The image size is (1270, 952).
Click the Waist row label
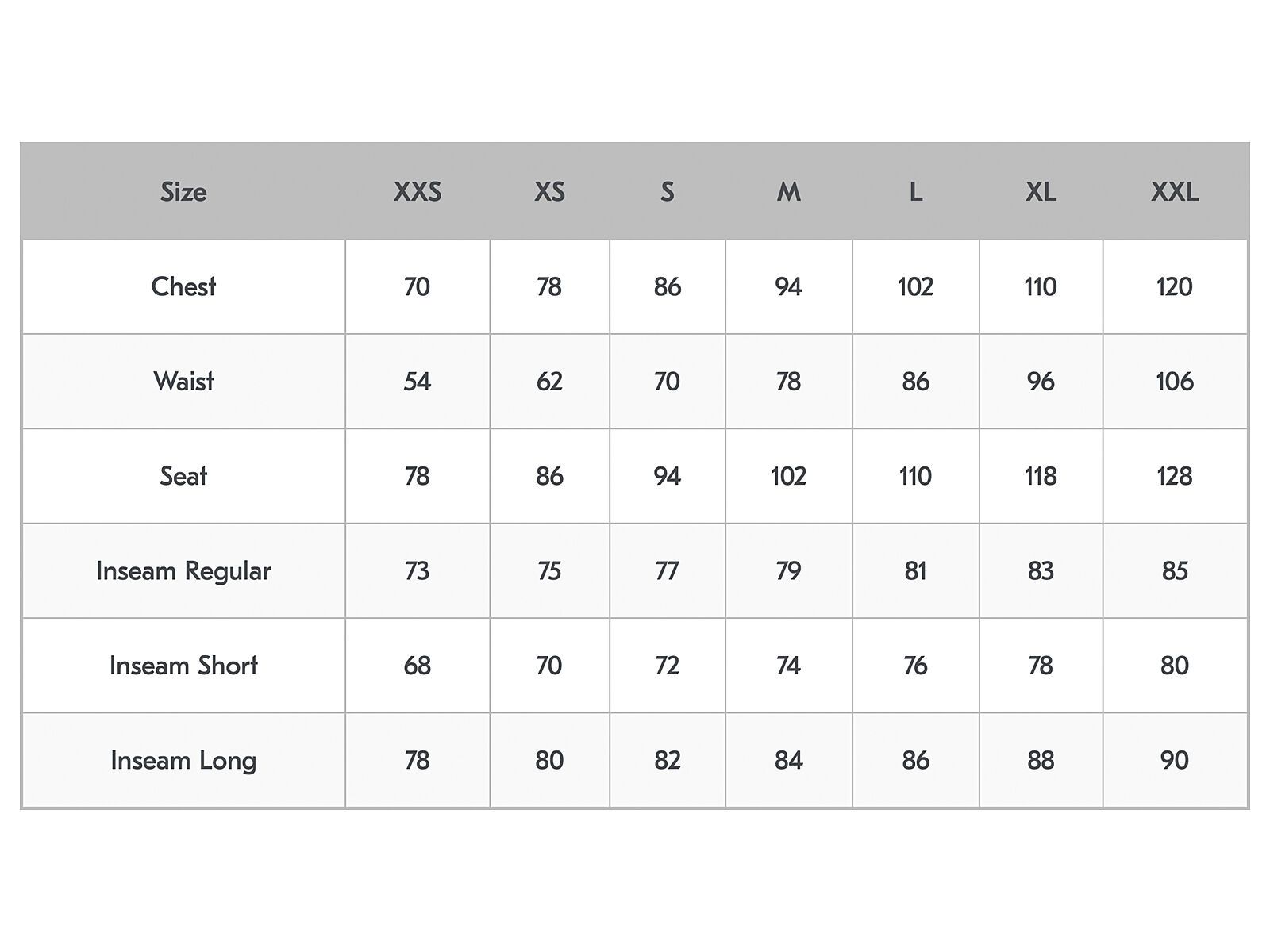click(183, 382)
